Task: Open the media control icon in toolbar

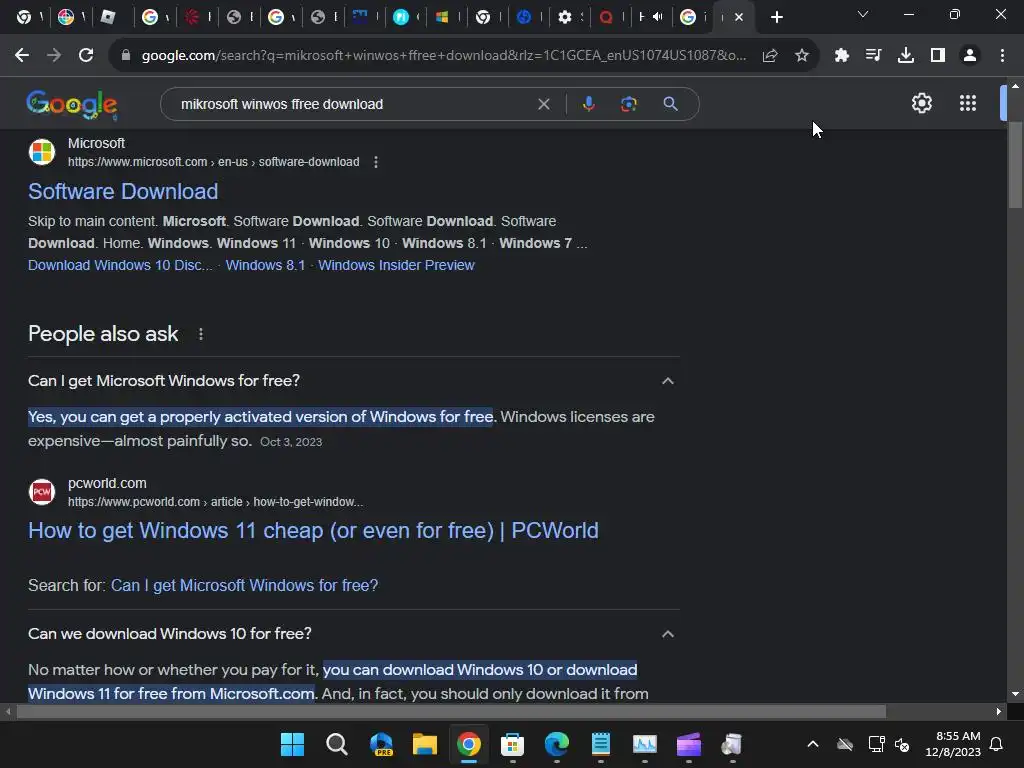Action: [x=873, y=56]
